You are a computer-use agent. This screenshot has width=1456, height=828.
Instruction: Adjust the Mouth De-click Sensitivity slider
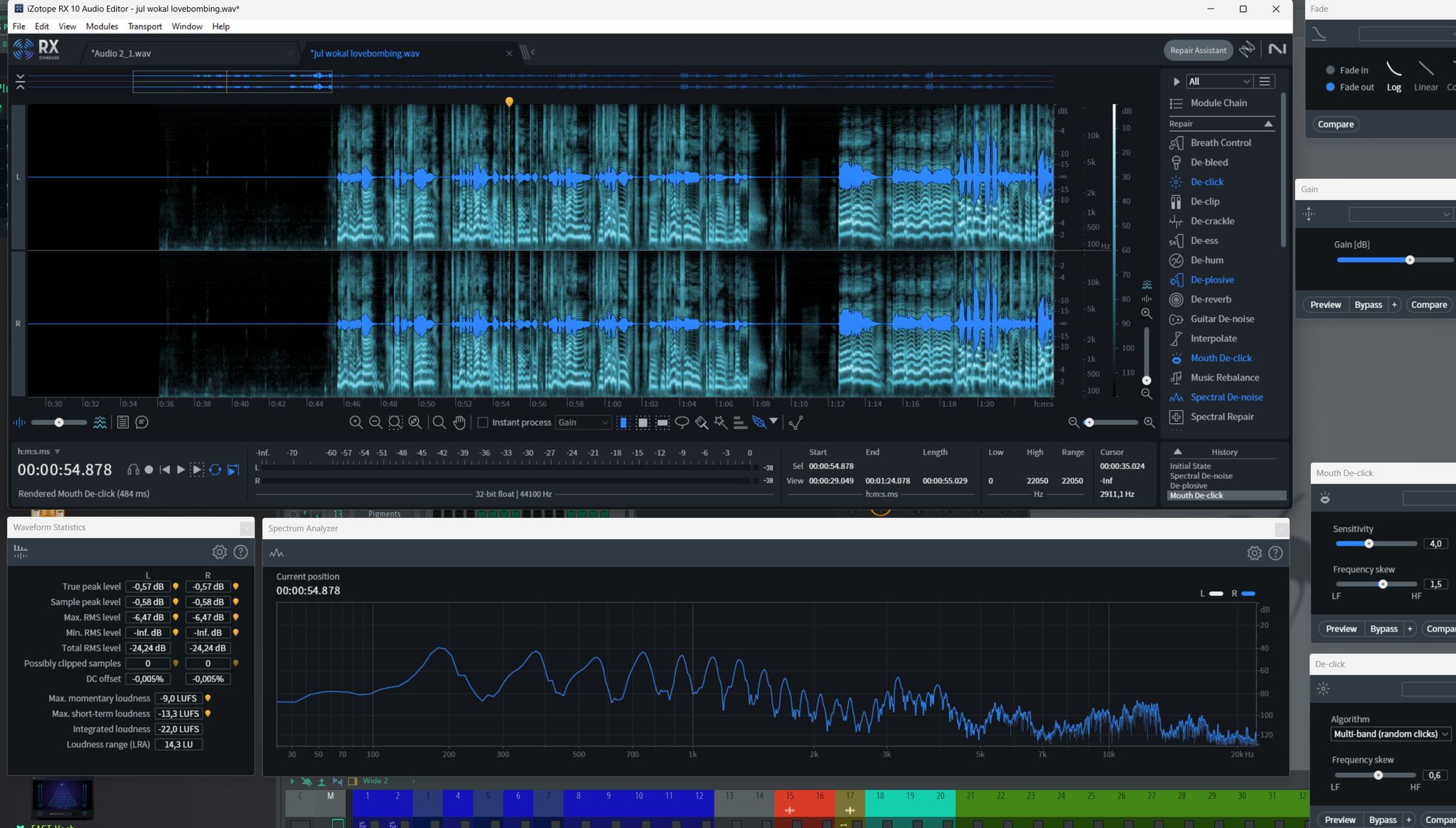pos(1369,544)
